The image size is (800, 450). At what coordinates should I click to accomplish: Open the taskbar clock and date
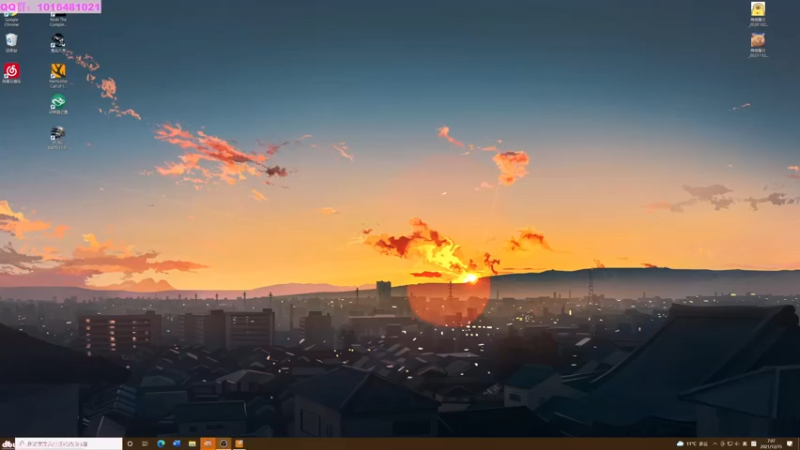point(771,444)
